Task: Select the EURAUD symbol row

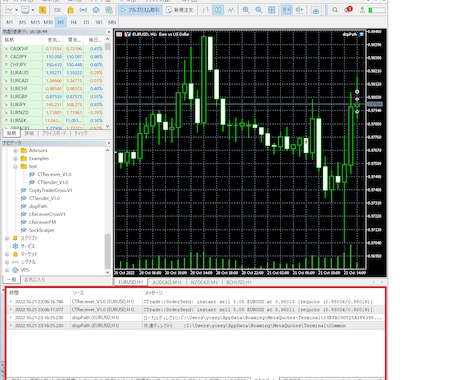Action: 53,73
